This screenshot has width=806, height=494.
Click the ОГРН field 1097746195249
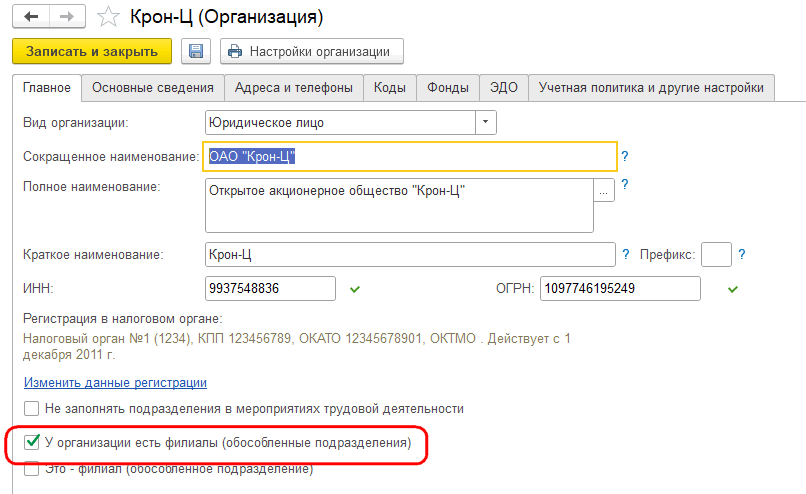coord(620,288)
